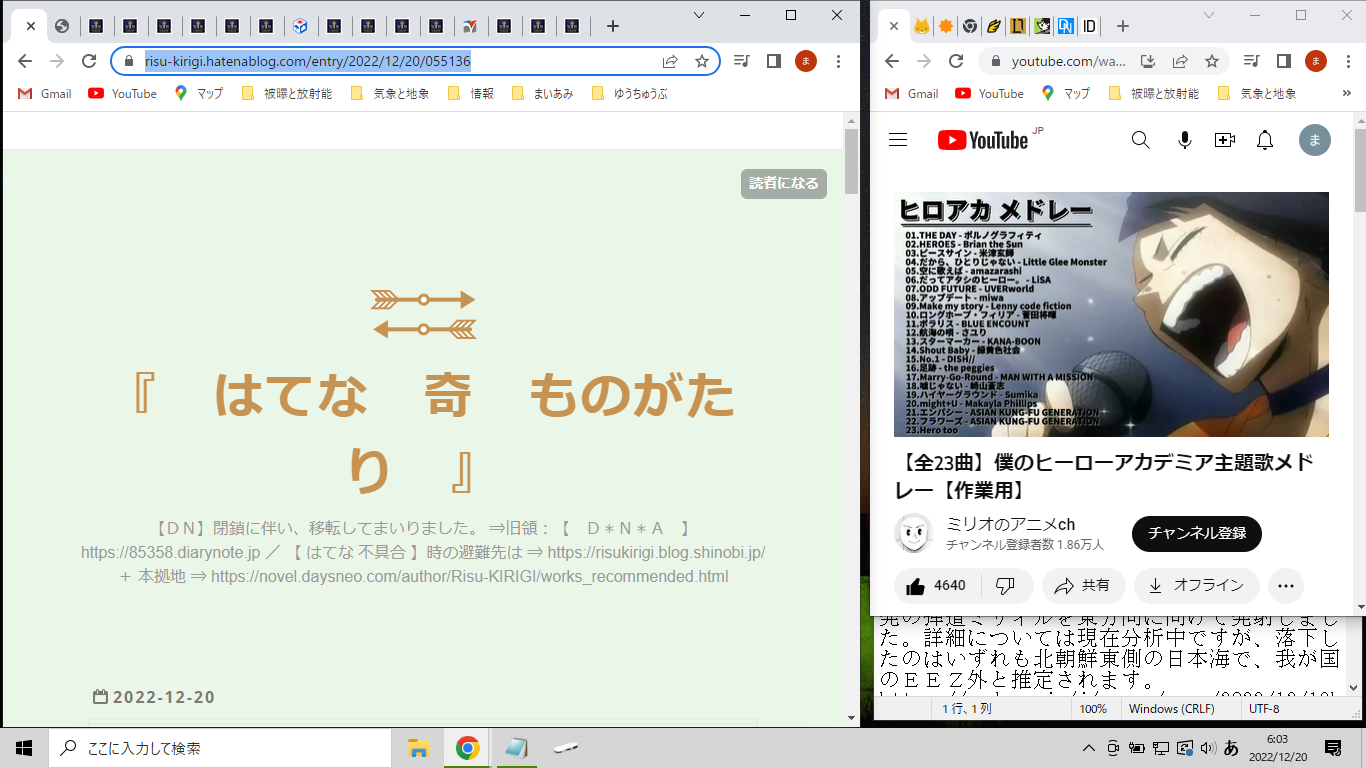Open profile avatar in Hatena blog window
The width and height of the screenshot is (1366, 768).
[806, 61]
